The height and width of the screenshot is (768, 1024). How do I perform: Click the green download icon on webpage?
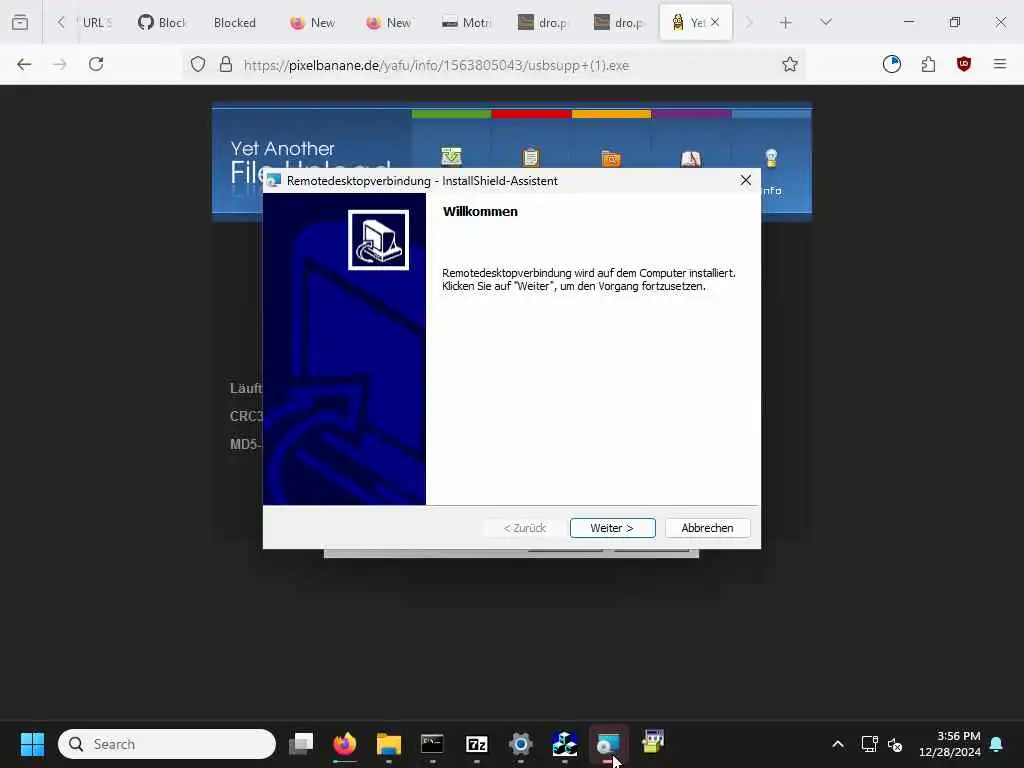tap(451, 157)
